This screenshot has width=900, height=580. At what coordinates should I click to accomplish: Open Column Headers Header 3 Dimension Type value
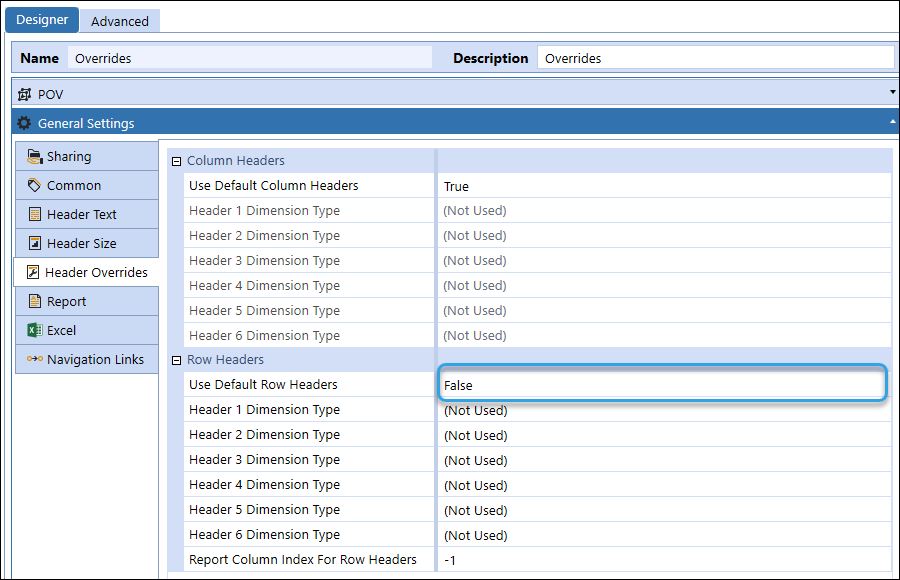(x=664, y=261)
